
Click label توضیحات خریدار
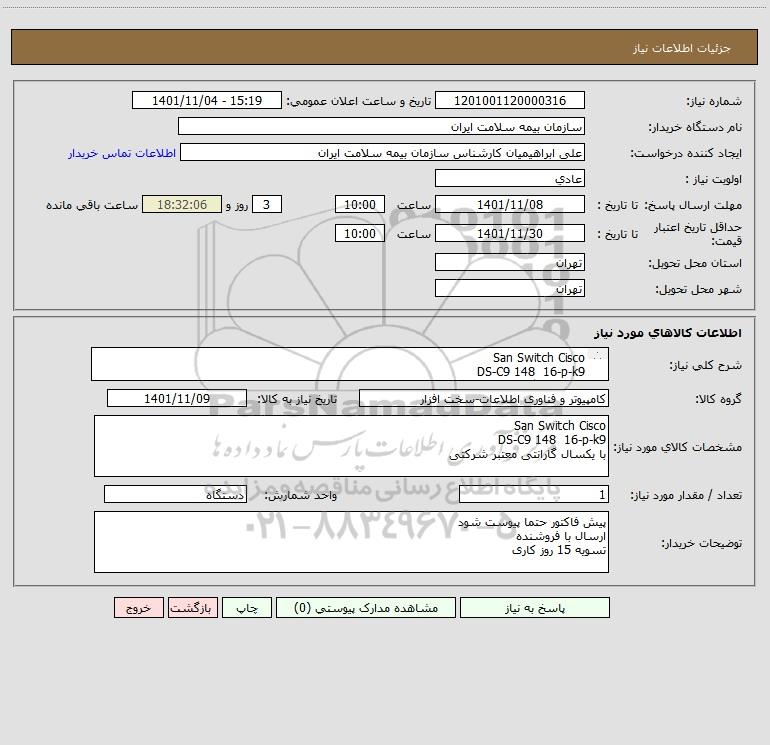(702, 543)
